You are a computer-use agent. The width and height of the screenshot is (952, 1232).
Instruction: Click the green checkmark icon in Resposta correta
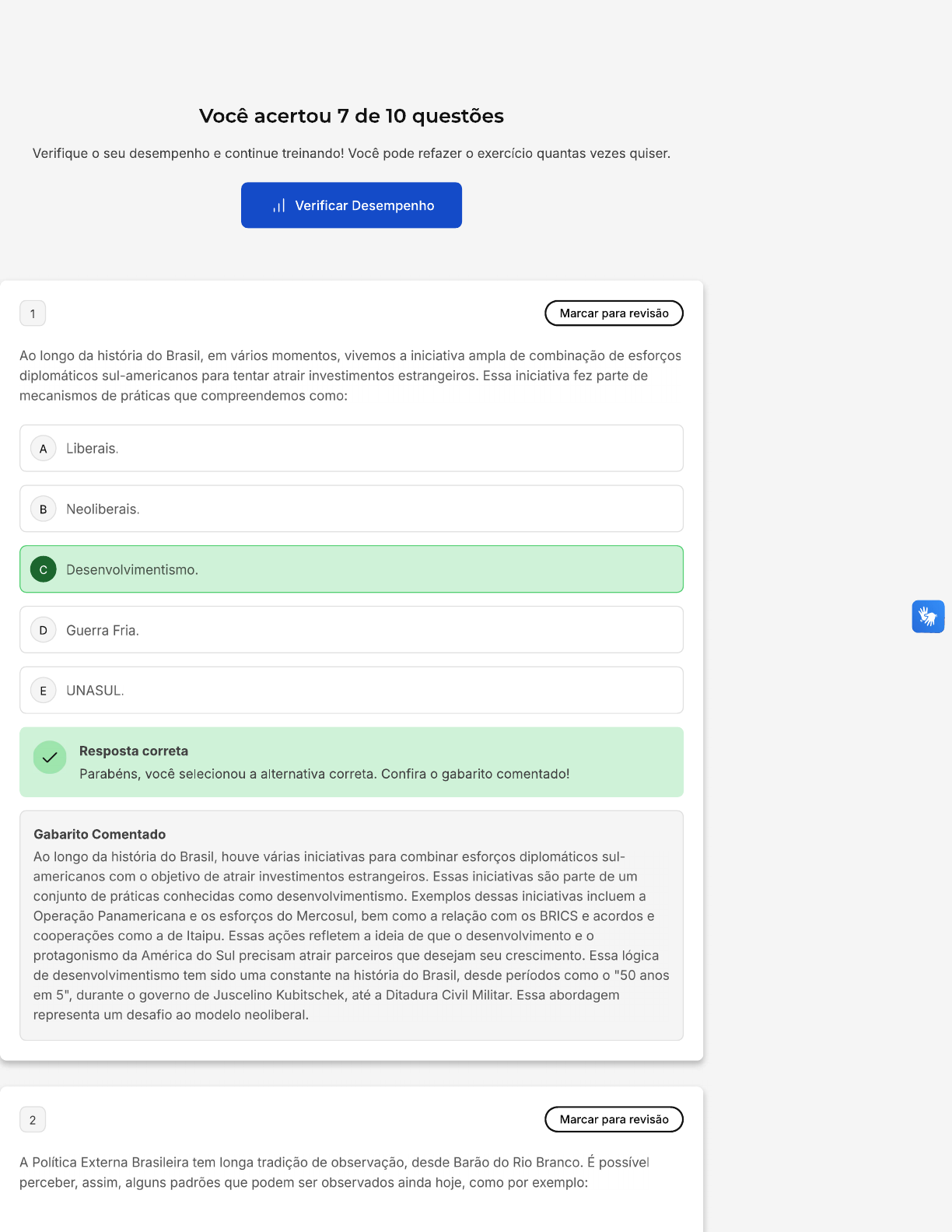click(50, 758)
